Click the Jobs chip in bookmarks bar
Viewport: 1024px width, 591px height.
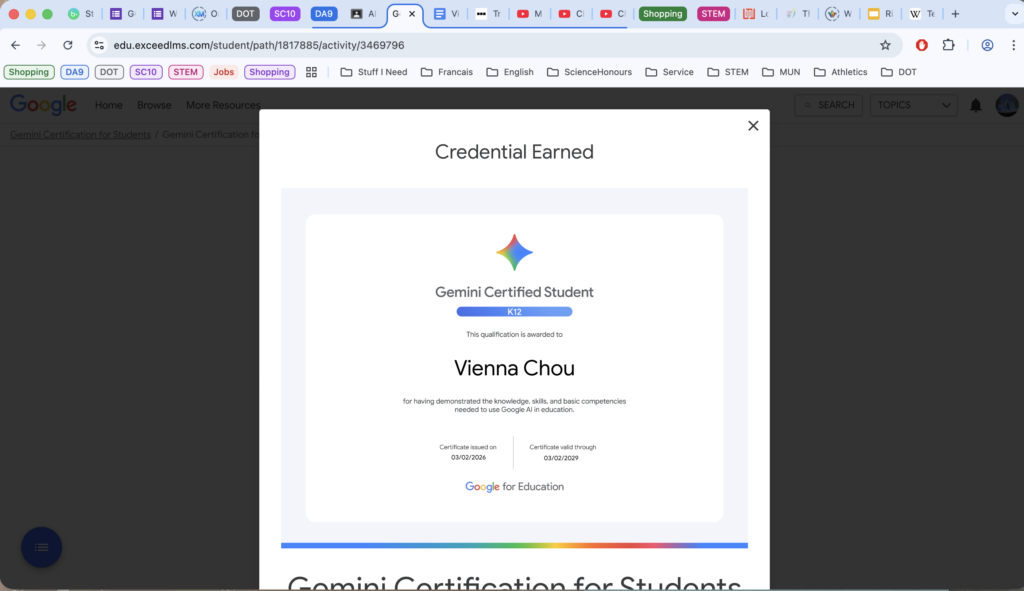coord(223,72)
